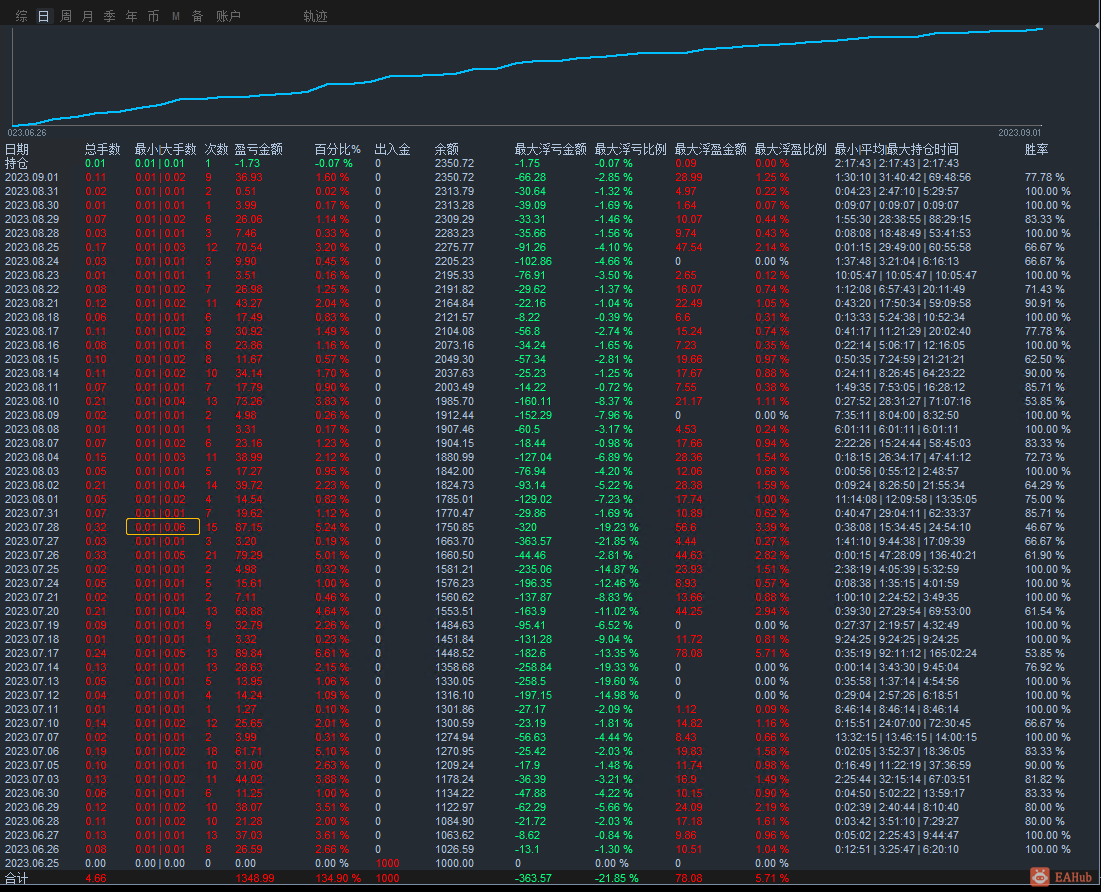This screenshot has width=1101, height=892.
Task: Switch to the 综 summary tab
Action: (22, 16)
